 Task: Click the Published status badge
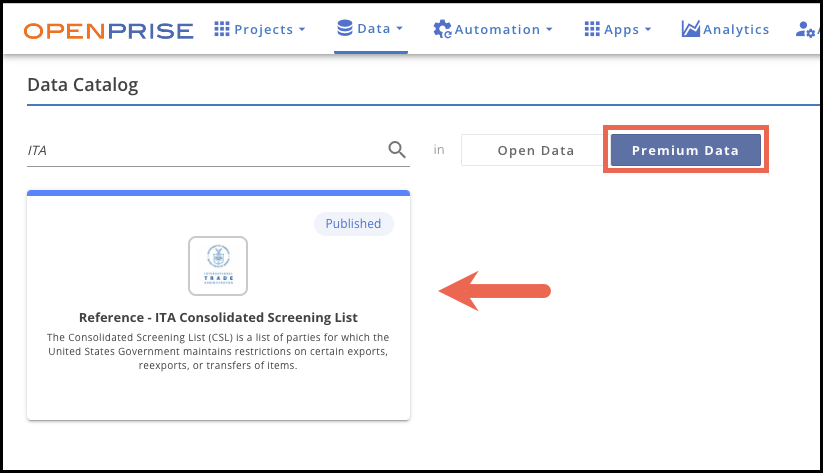pos(353,224)
